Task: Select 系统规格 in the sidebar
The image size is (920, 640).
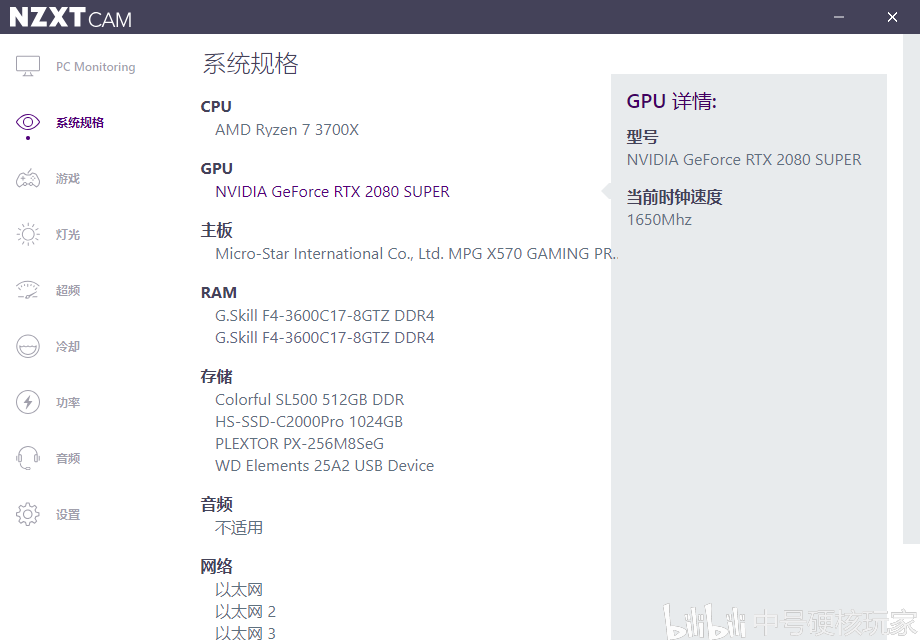Action: click(x=80, y=123)
